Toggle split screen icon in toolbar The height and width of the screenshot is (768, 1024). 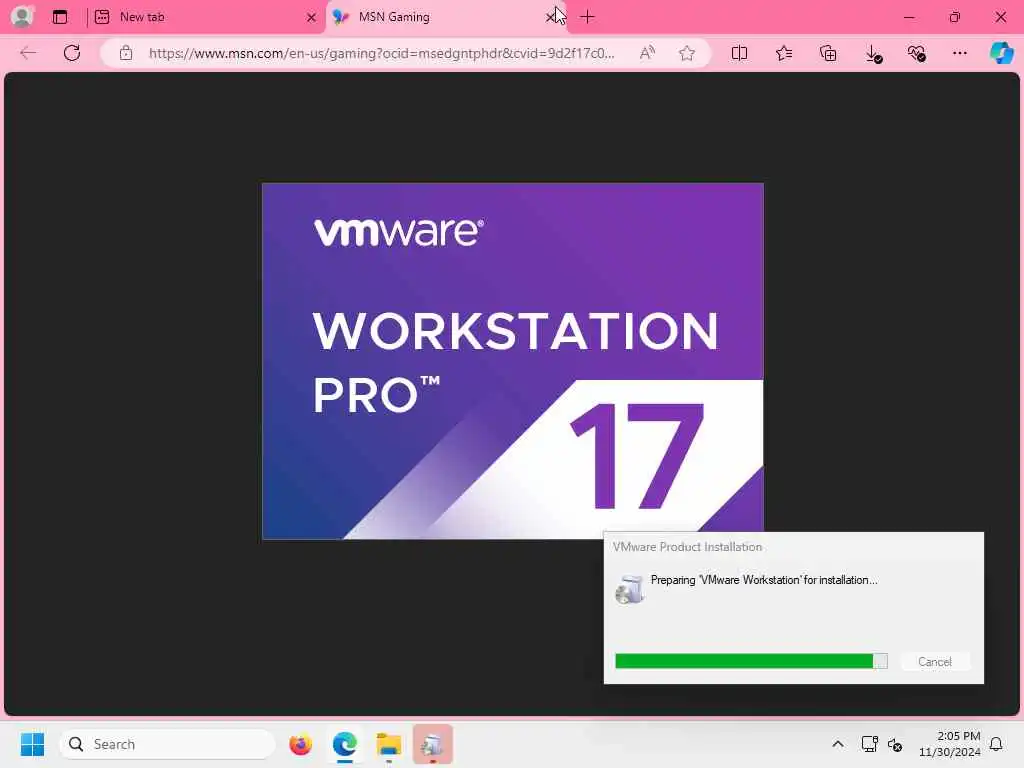coord(739,53)
